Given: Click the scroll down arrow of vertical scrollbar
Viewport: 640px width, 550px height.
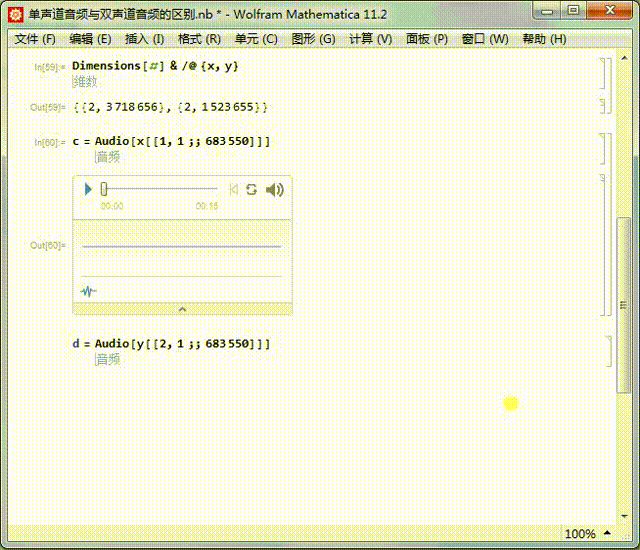Looking at the screenshot, I should (624, 517).
